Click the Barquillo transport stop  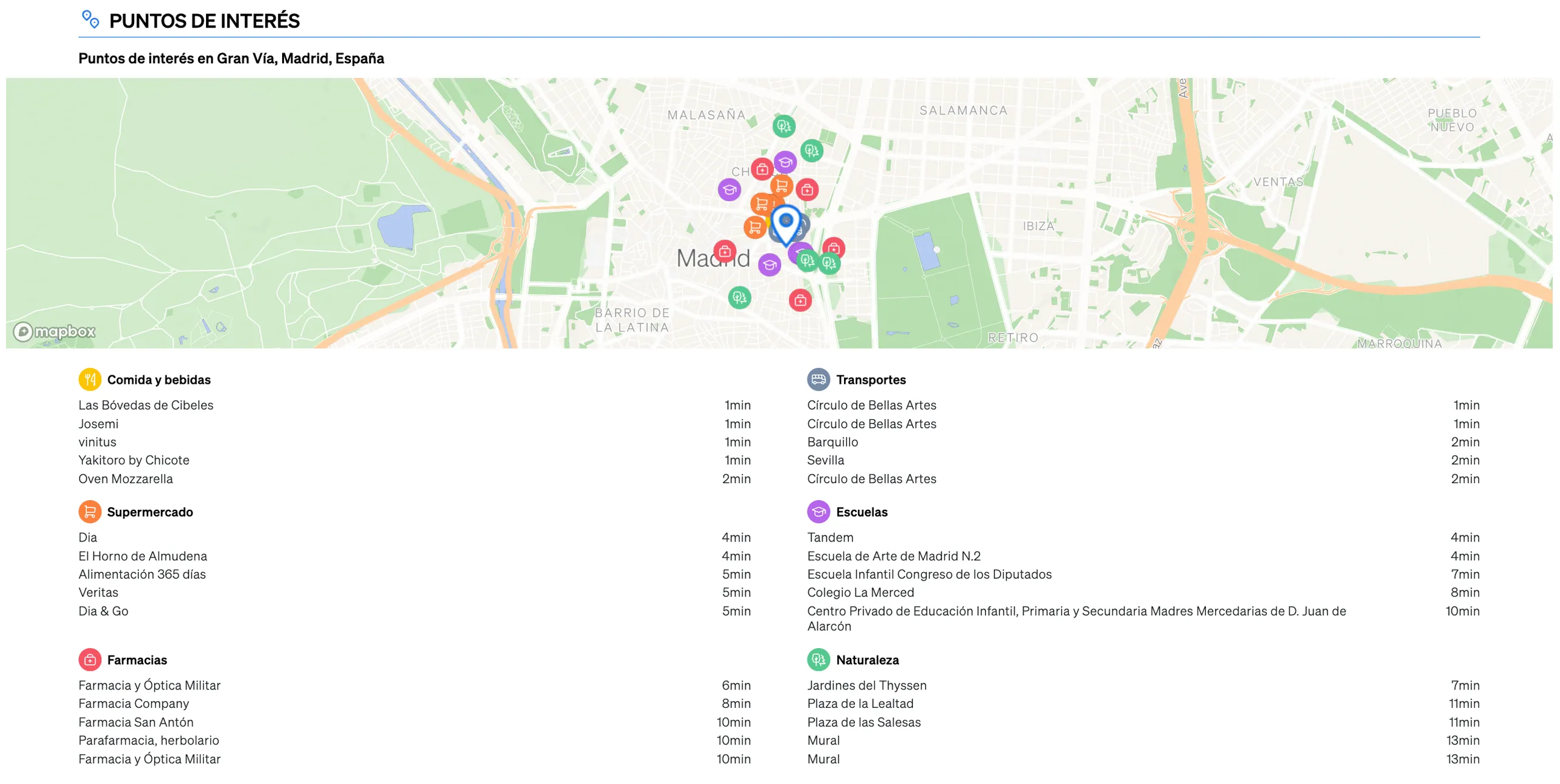click(x=1143, y=442)
